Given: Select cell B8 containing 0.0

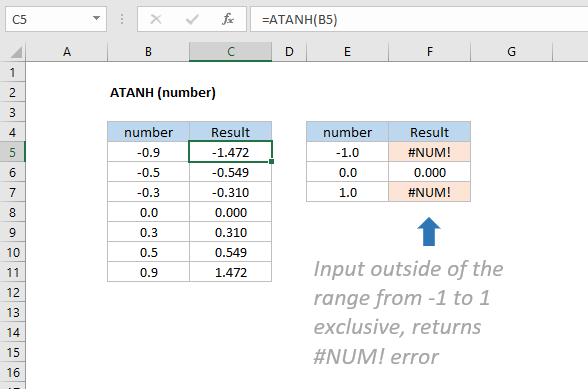Looking at the screenshot, I should click(148, 212).
